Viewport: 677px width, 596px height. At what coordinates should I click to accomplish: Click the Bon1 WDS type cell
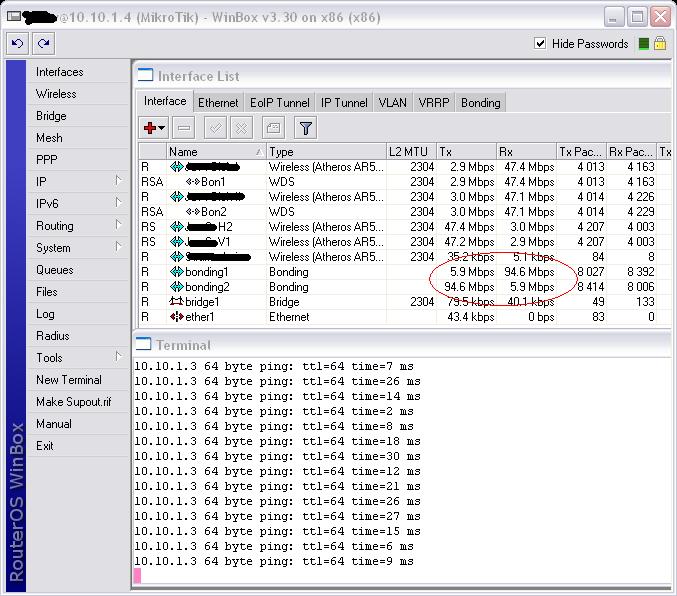(x=326, y=182)
